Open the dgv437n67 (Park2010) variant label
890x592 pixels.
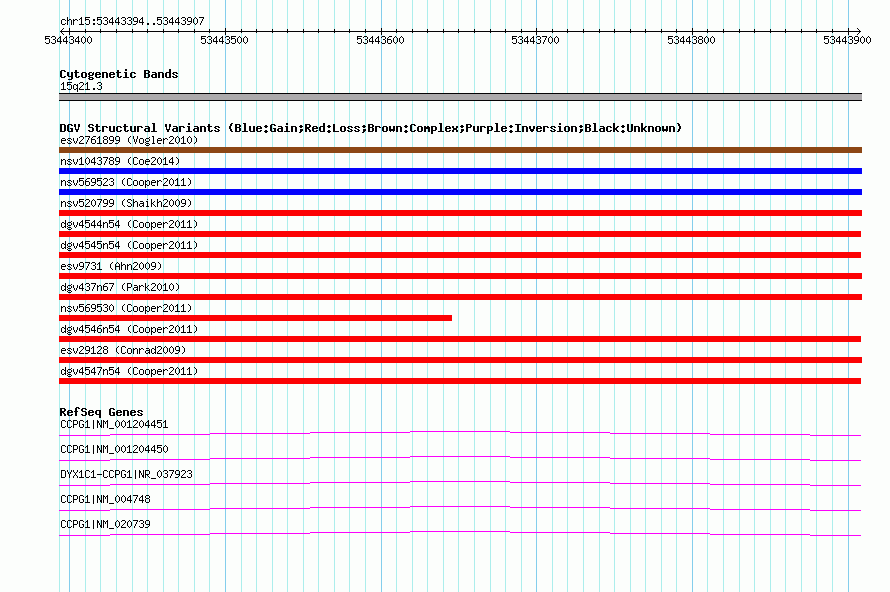point(120,287)
